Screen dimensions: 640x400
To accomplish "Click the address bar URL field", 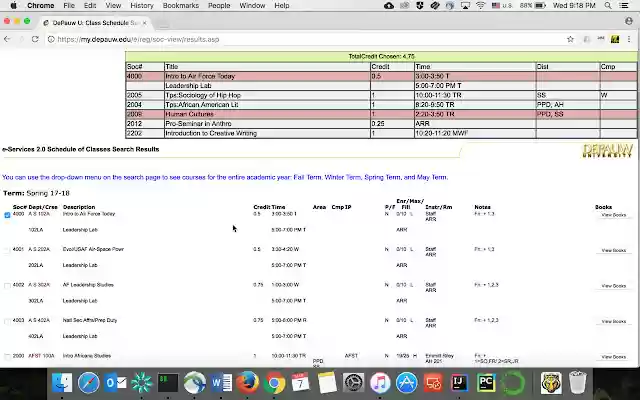I will (x=300, y=39).
